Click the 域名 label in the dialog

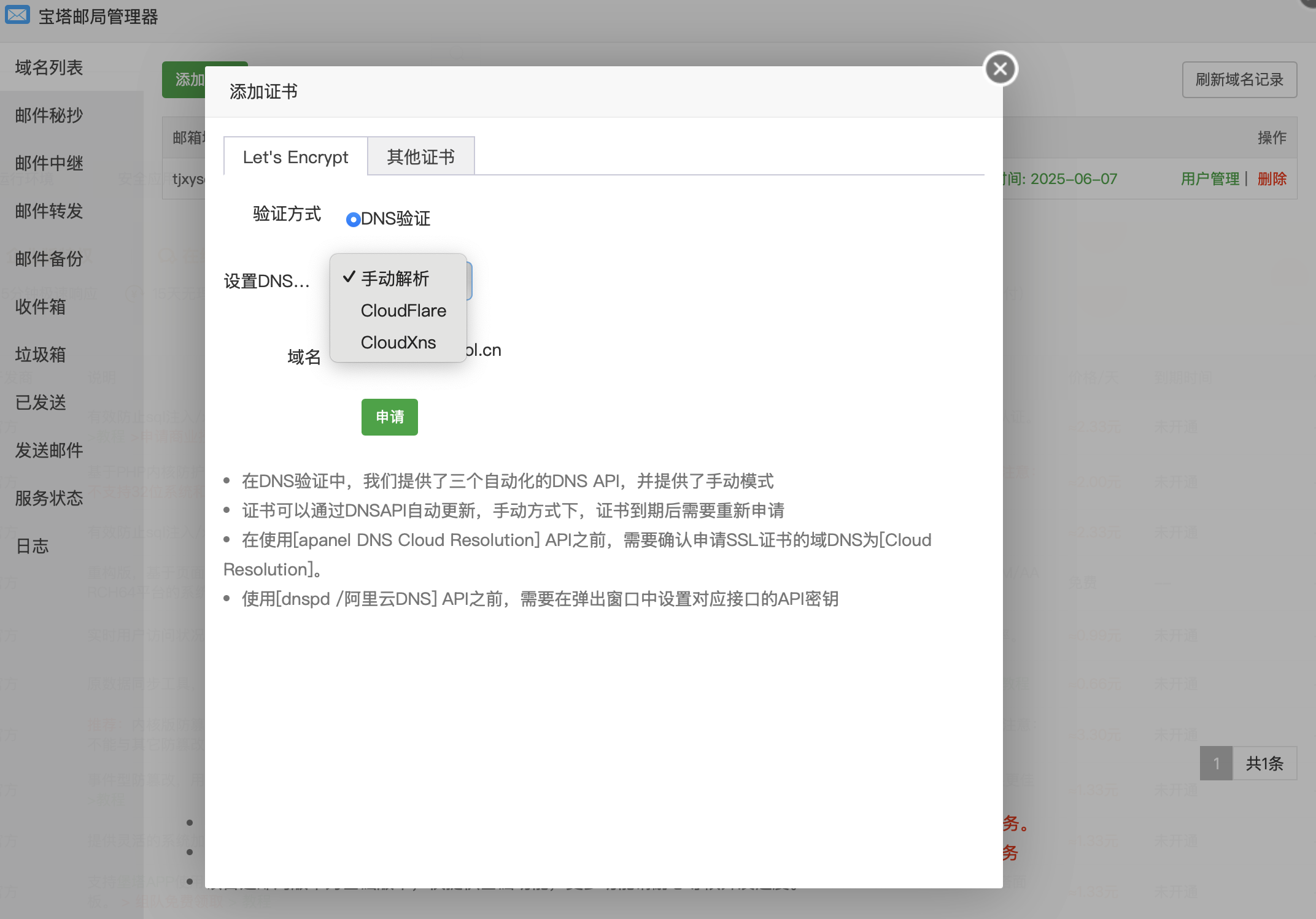coord(304,356)
